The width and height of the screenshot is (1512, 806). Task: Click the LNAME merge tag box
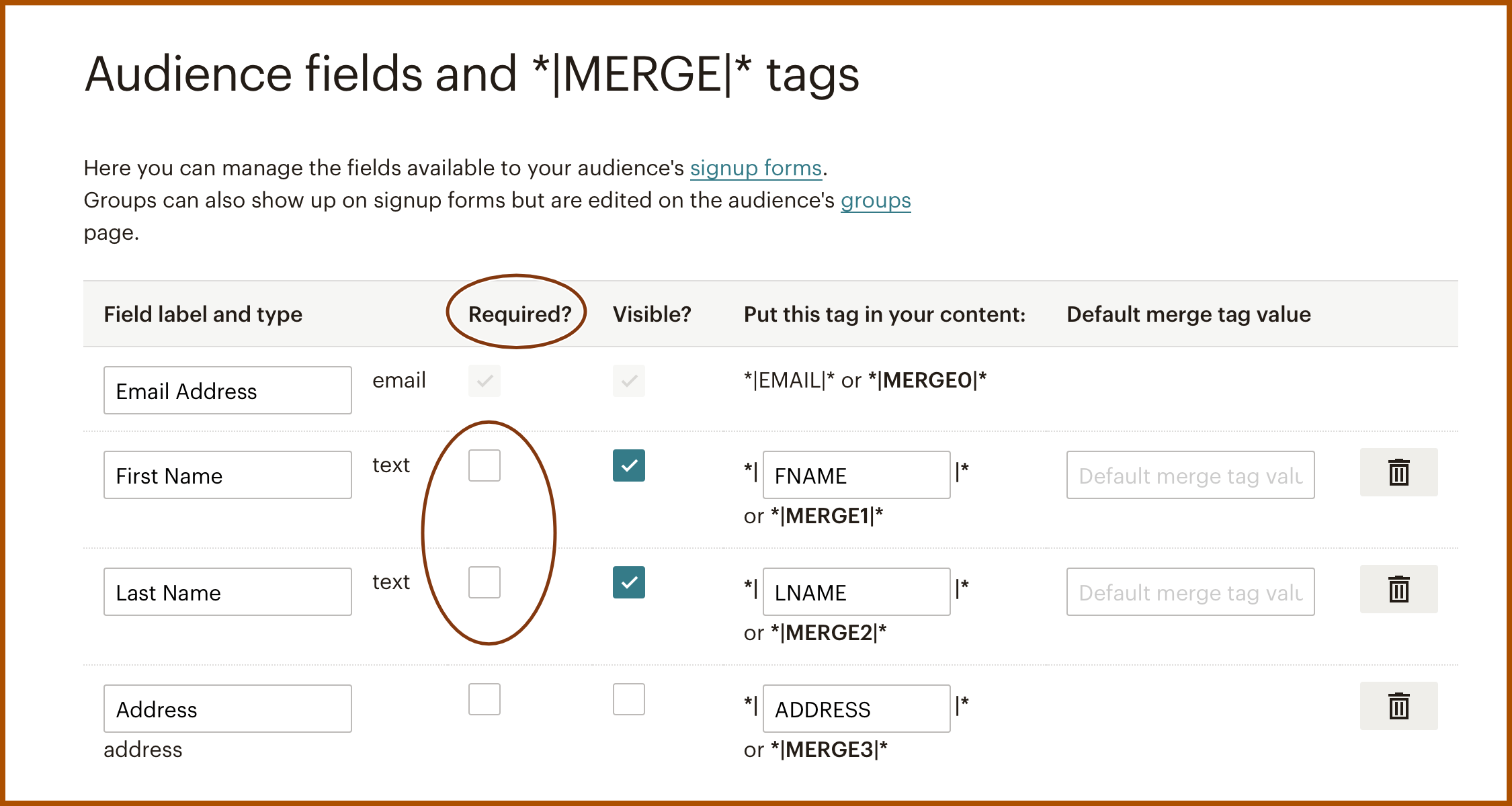[856, 592]
